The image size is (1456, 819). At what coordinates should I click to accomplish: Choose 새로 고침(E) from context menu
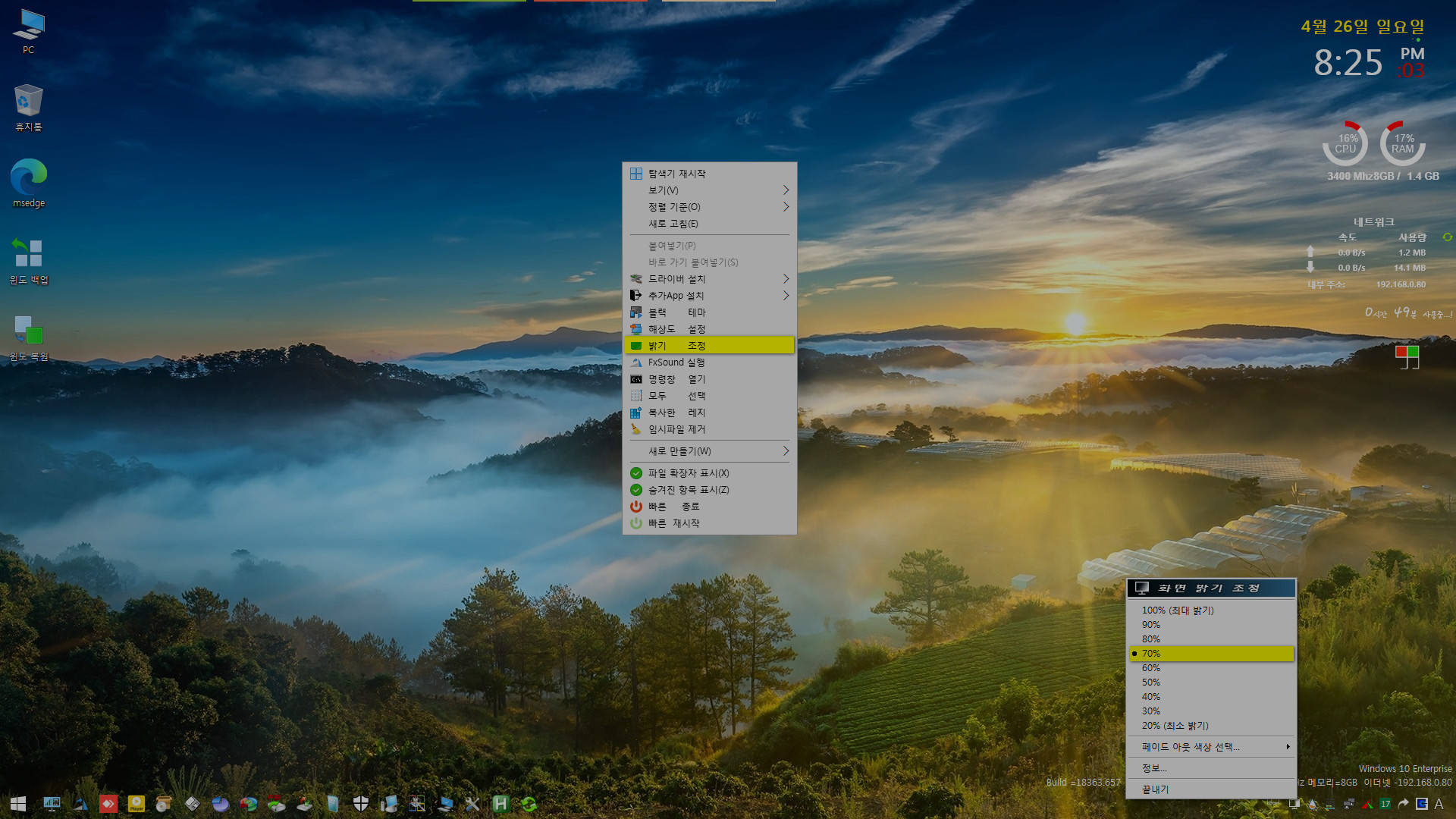click(709, 224)
